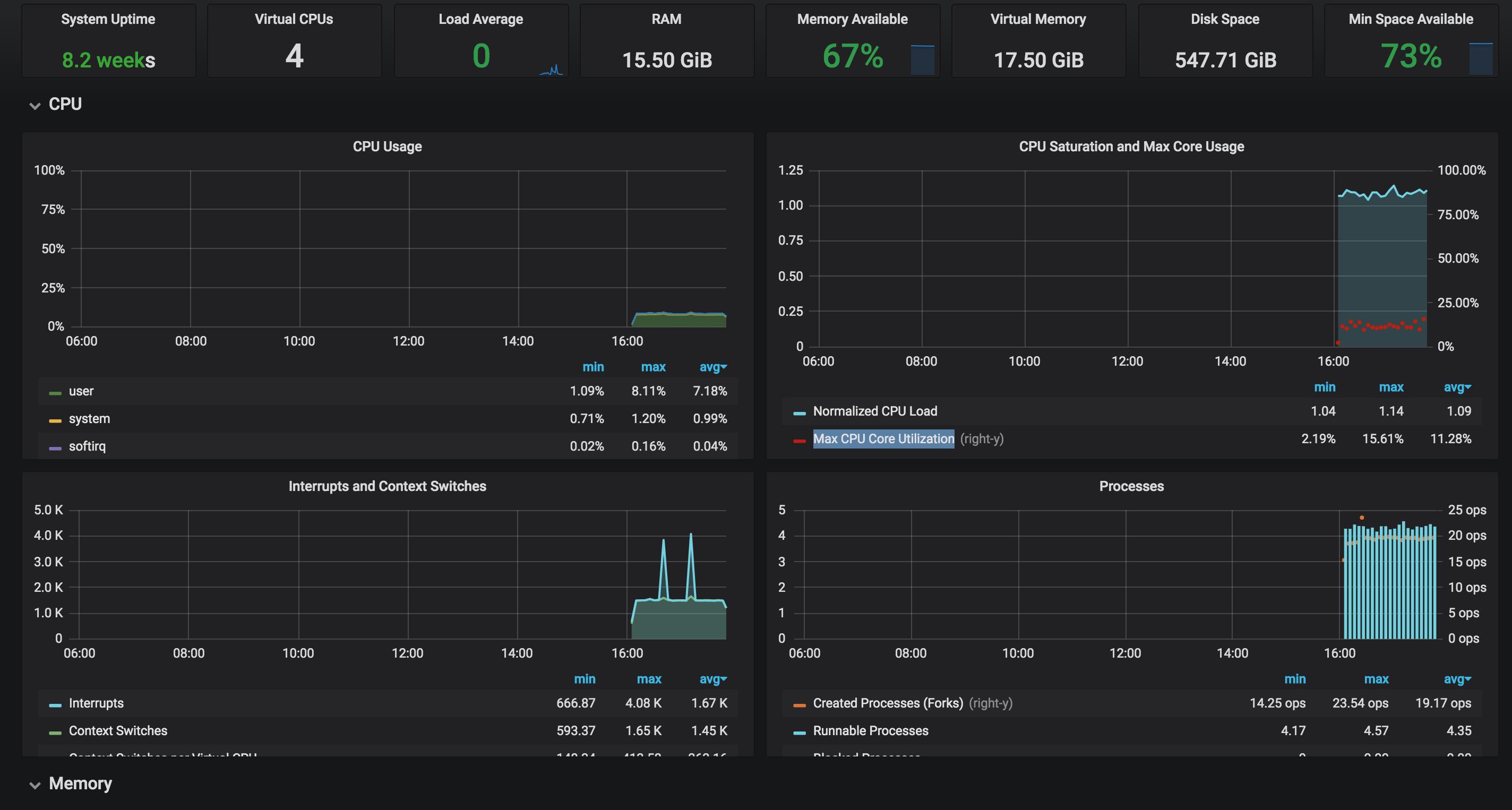Open the System Uptime stat panel title
Viewport: 1512px width, 810px height.
[x=108, y=19]
